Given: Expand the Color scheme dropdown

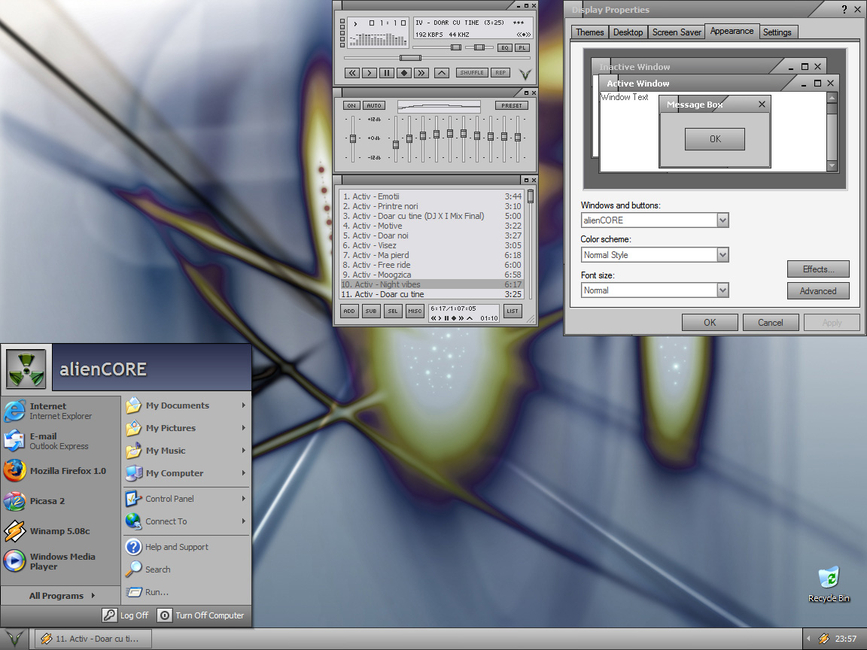Looking at the screenshot, I should [722, 255].
